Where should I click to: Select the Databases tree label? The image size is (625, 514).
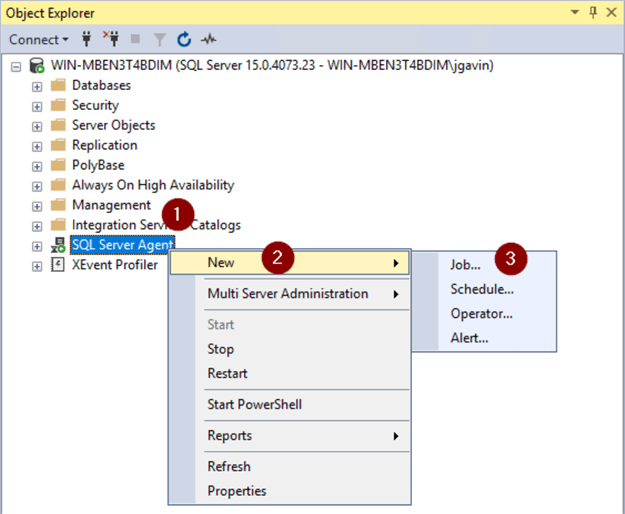[101, 85]
